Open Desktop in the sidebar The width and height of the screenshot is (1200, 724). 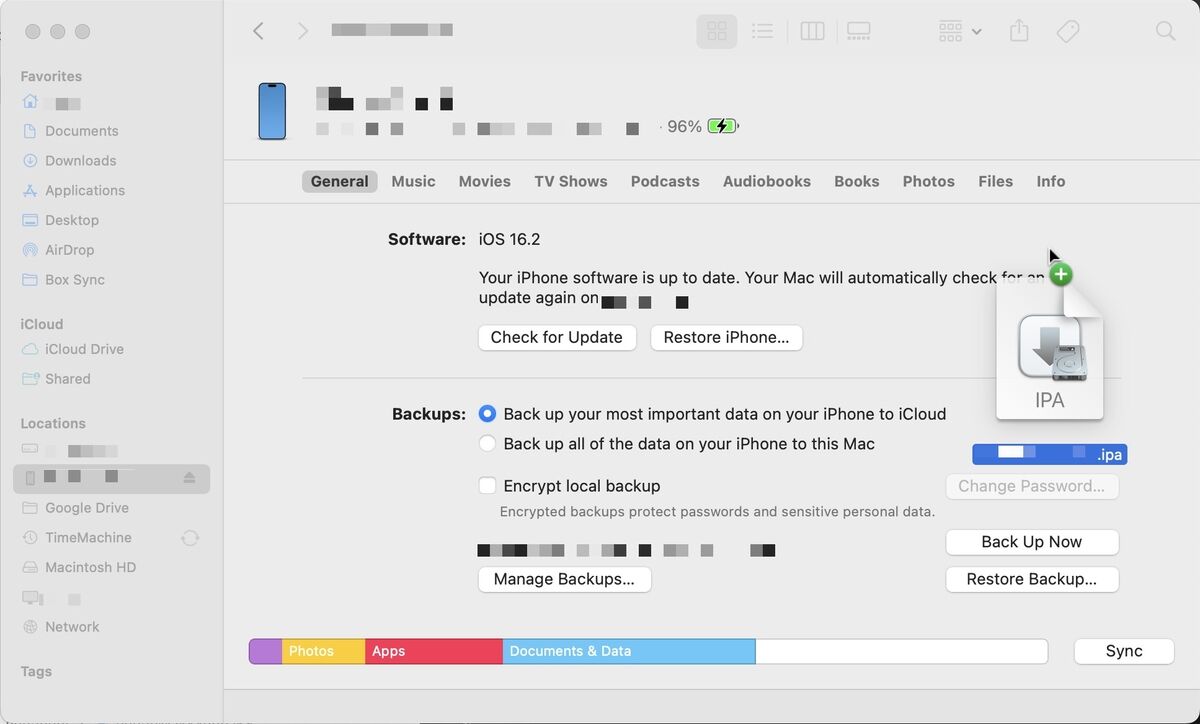[x=72, y=220]
